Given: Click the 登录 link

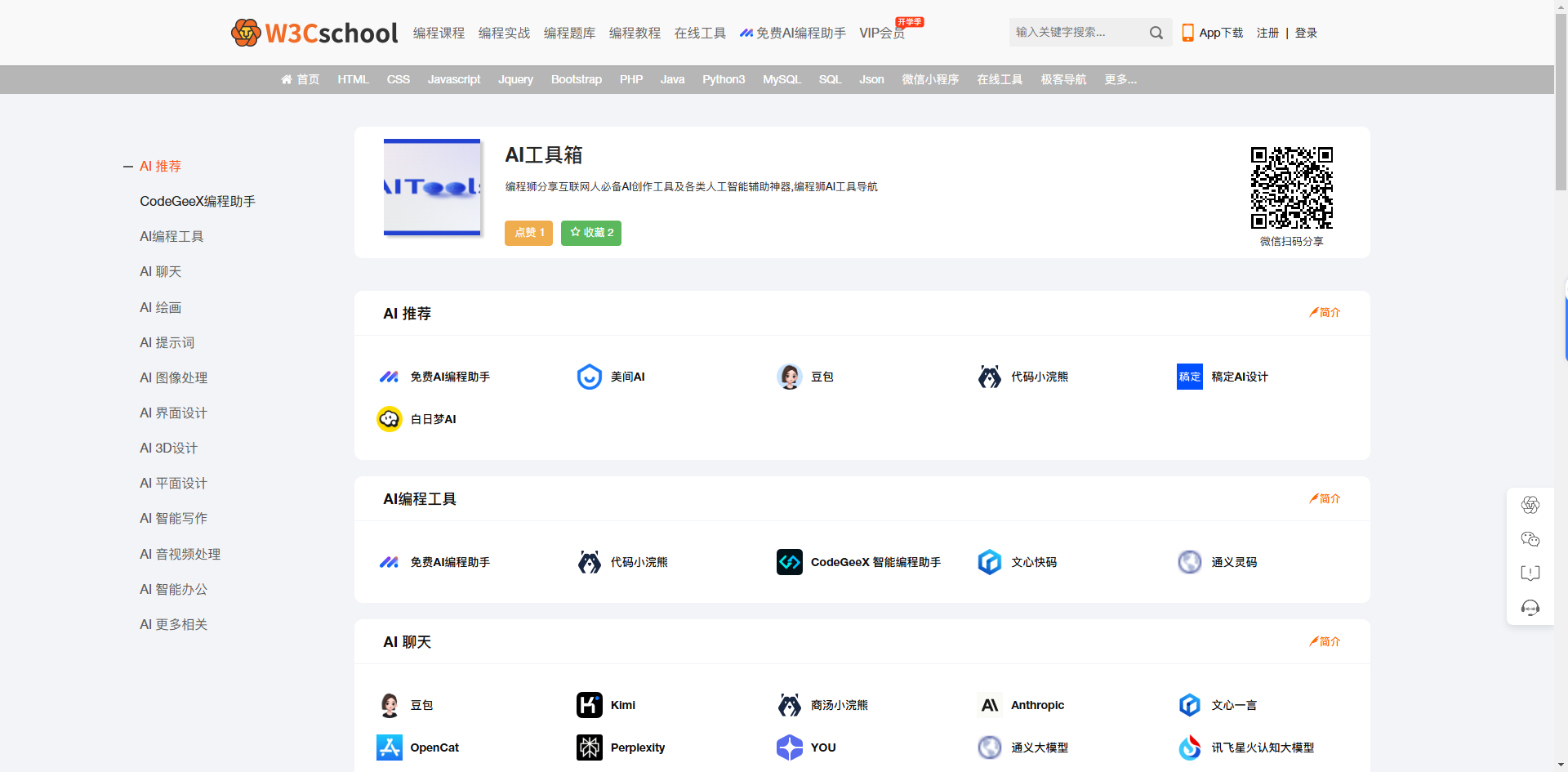Looking at the screenshot, I should [x=1306, y=33].
